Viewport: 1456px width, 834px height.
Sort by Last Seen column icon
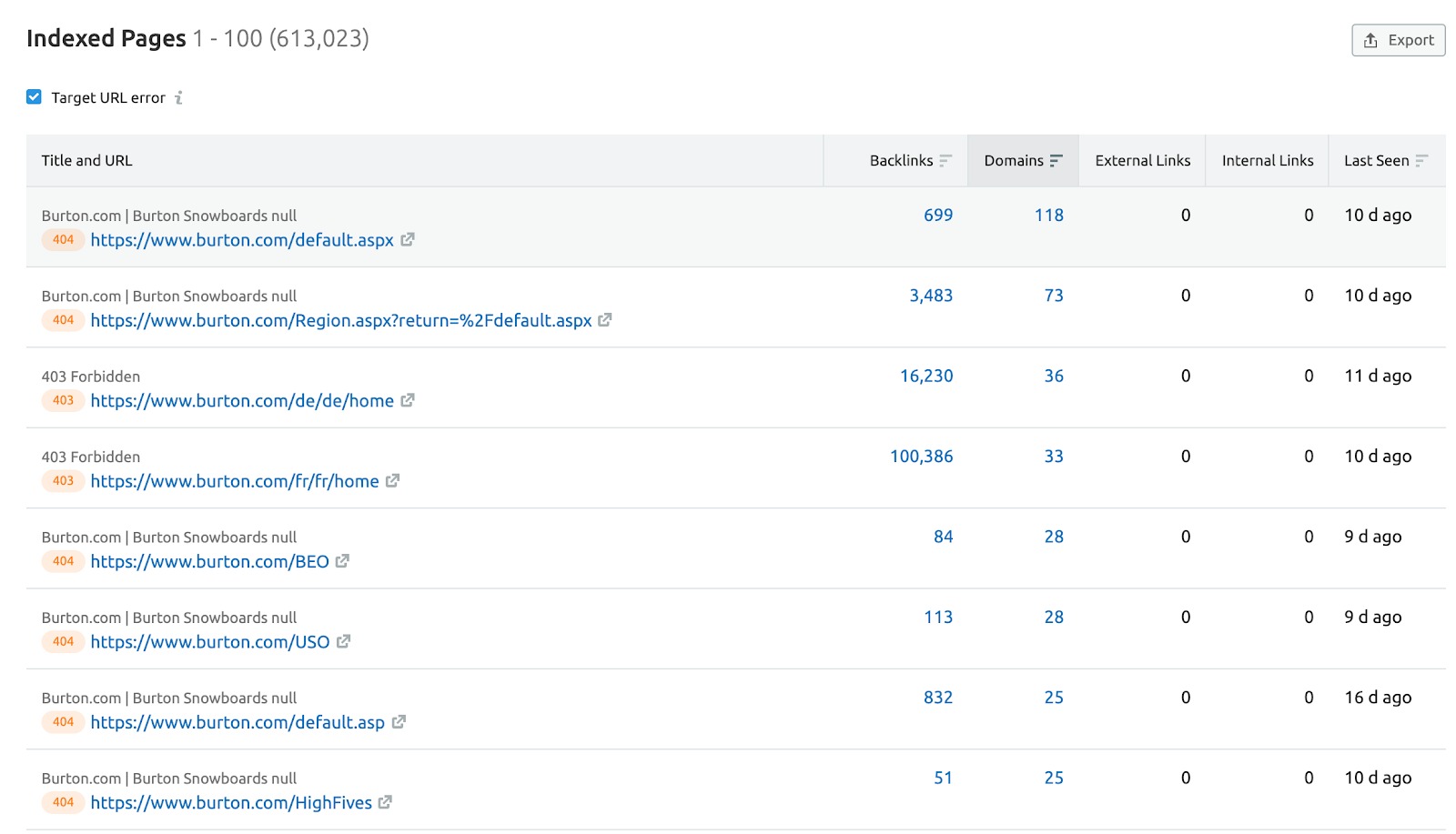point(1421,160)
